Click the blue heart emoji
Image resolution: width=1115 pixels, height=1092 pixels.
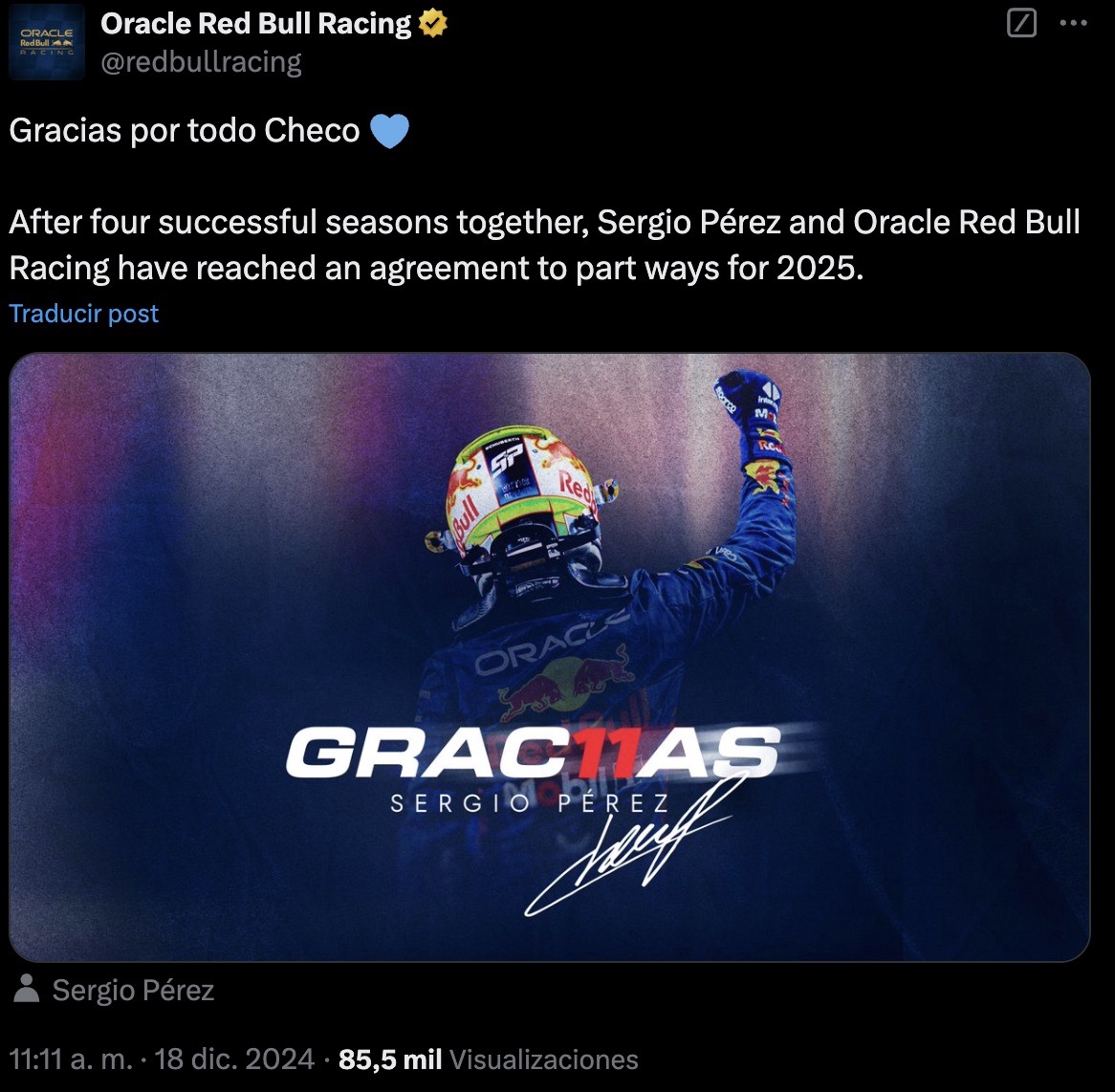(x=388, y=130)
